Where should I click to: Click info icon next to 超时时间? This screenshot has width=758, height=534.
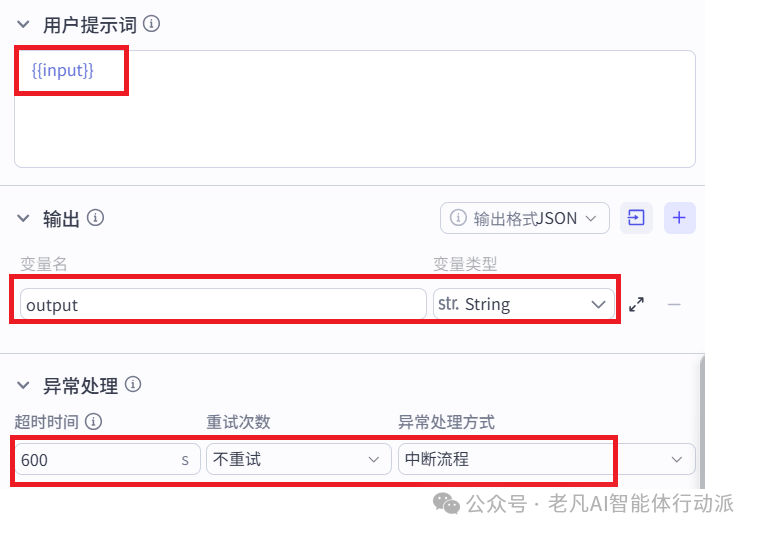point(93,421)
